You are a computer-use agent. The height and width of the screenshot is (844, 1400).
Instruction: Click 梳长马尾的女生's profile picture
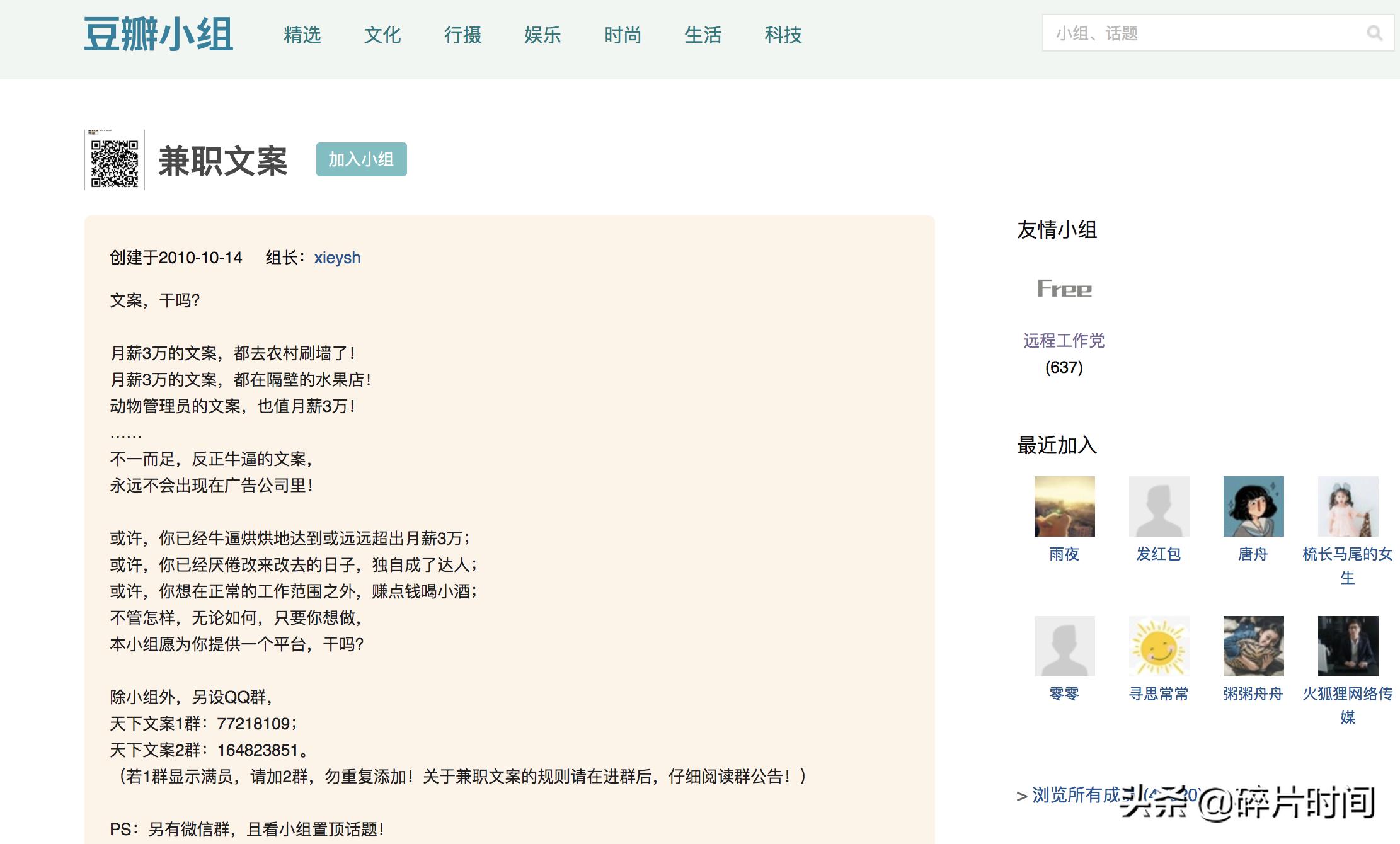coord(1346,506)
